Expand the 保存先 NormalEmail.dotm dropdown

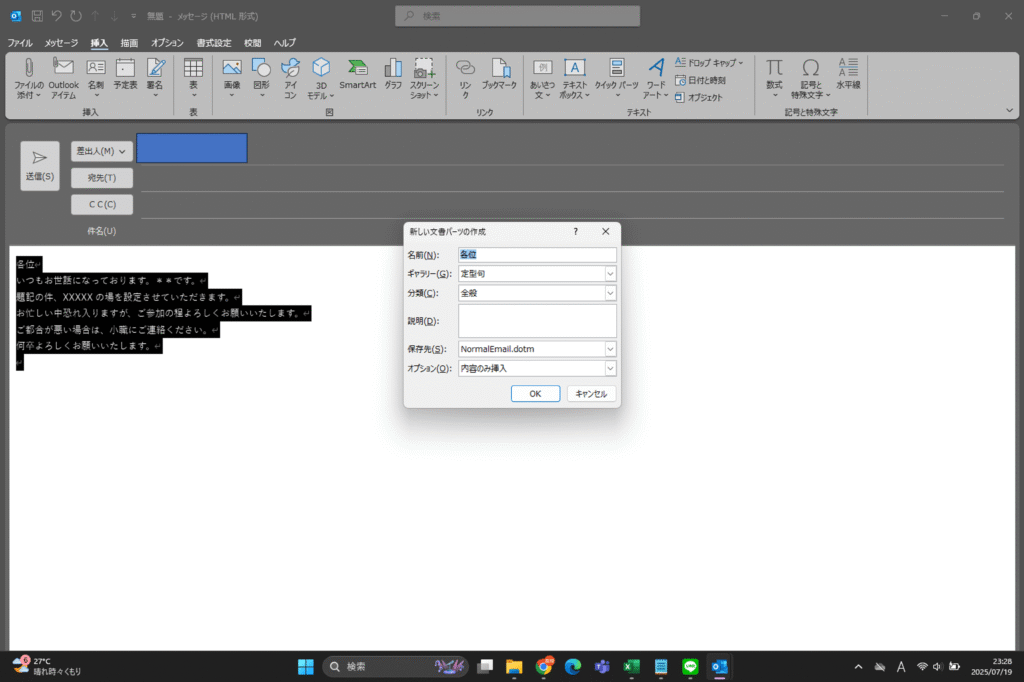tap(610, 349)
